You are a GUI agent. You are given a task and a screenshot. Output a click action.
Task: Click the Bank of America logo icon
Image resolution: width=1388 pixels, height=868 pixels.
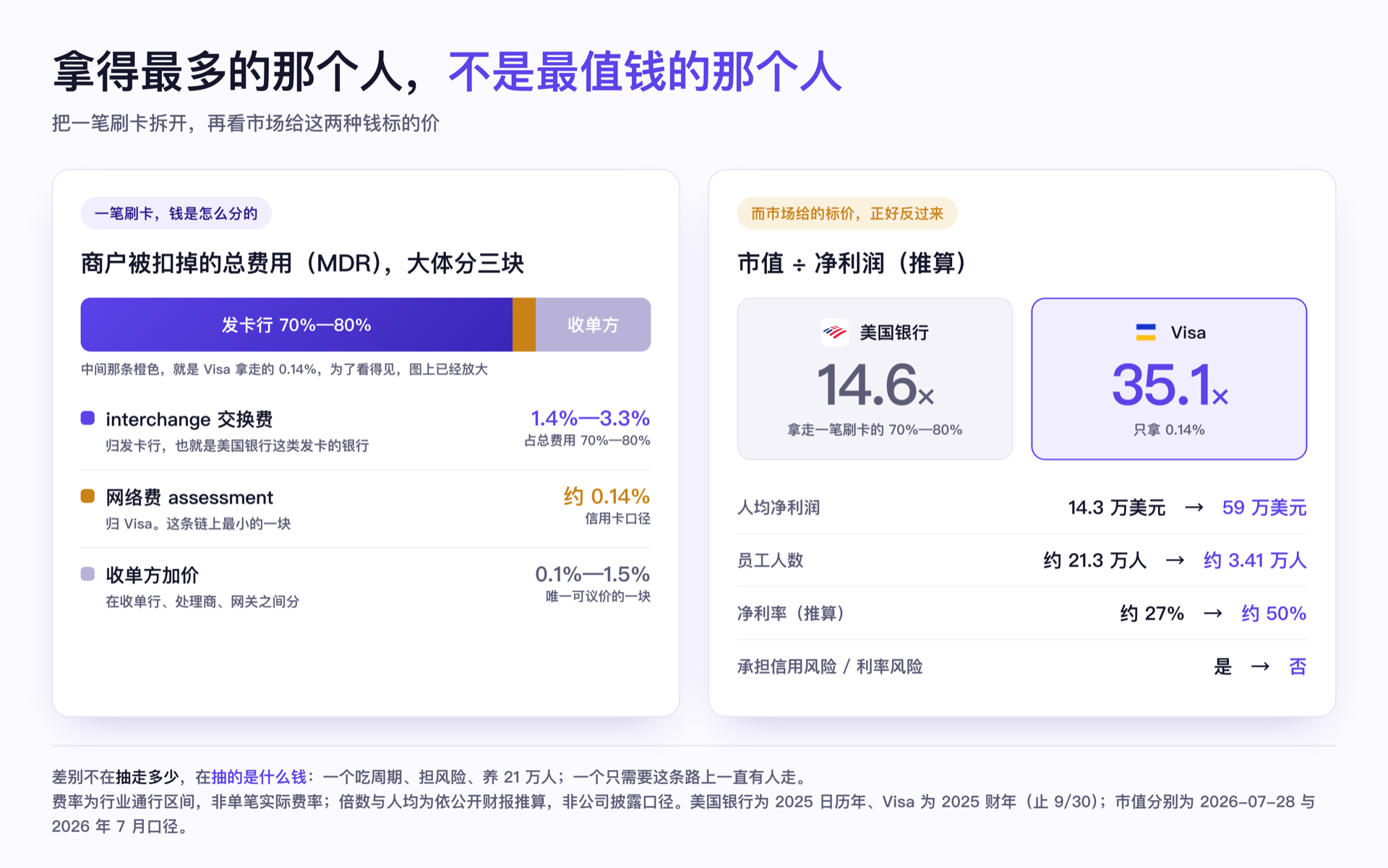pos(835,332)
